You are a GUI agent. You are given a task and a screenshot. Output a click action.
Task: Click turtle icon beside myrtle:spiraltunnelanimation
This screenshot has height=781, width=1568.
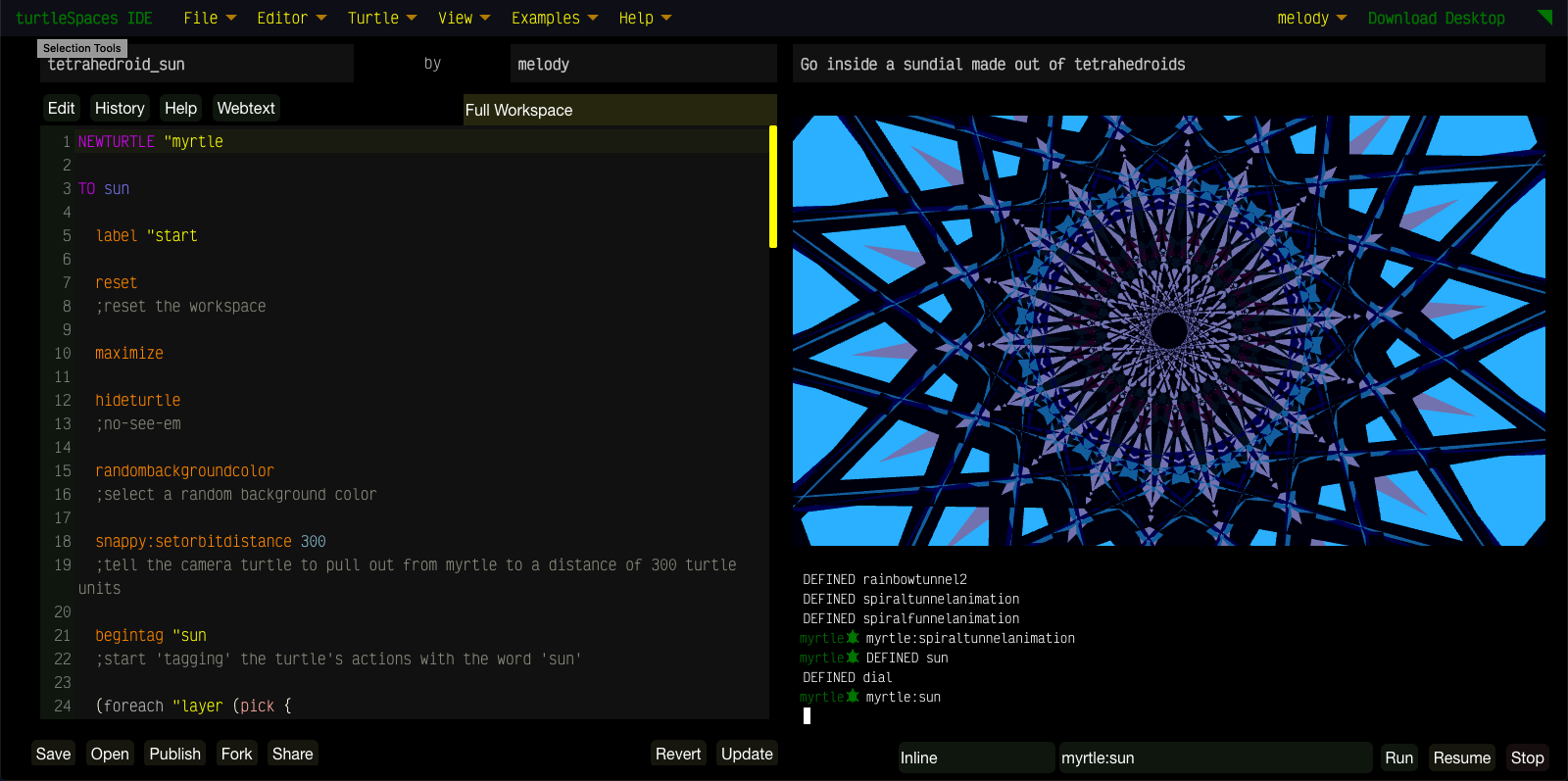(x=853, y=638)
